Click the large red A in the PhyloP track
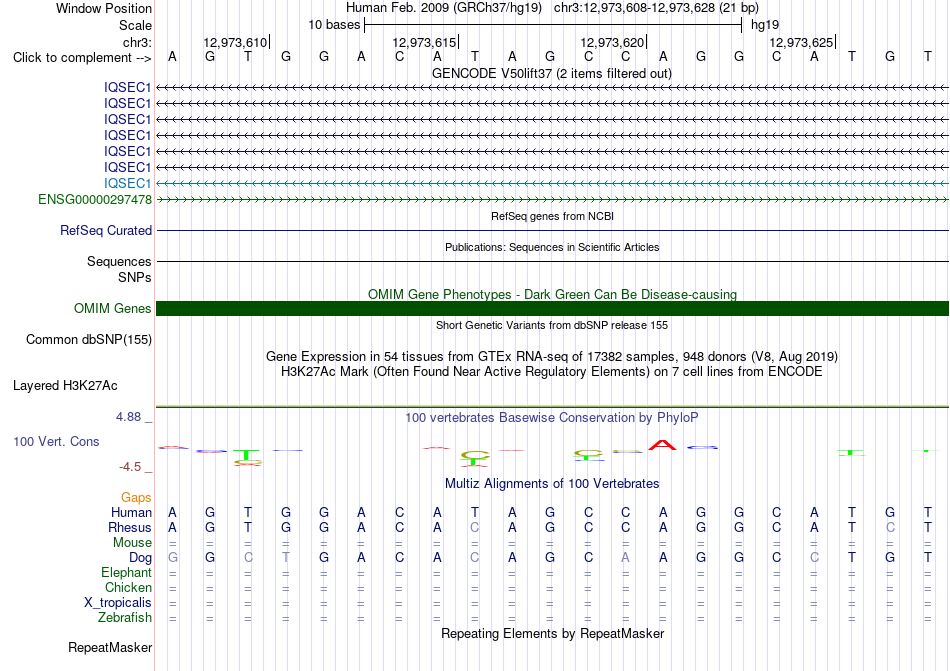 pyautogui.click(x=662, y=445)
